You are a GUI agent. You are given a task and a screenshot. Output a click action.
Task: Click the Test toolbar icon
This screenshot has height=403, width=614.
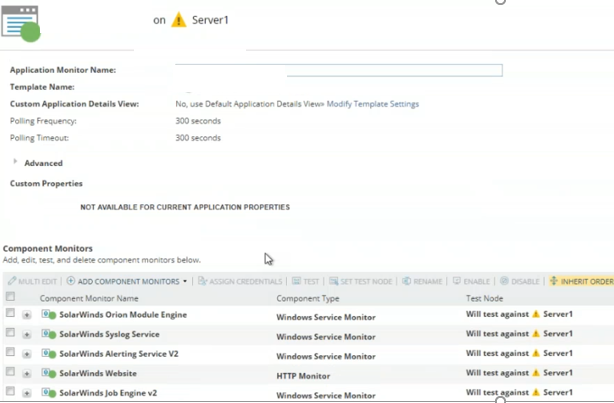pos(296,281)
